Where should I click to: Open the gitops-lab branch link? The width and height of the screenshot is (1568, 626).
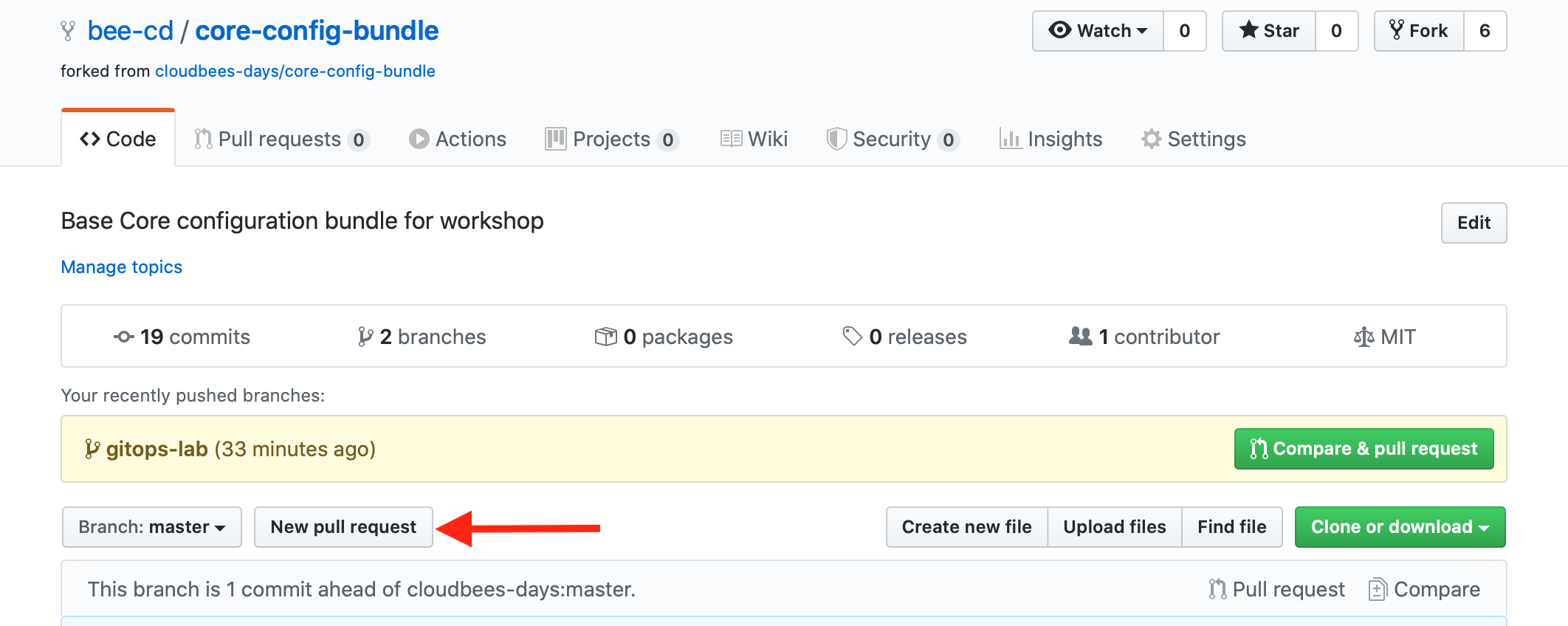(157, 449)
